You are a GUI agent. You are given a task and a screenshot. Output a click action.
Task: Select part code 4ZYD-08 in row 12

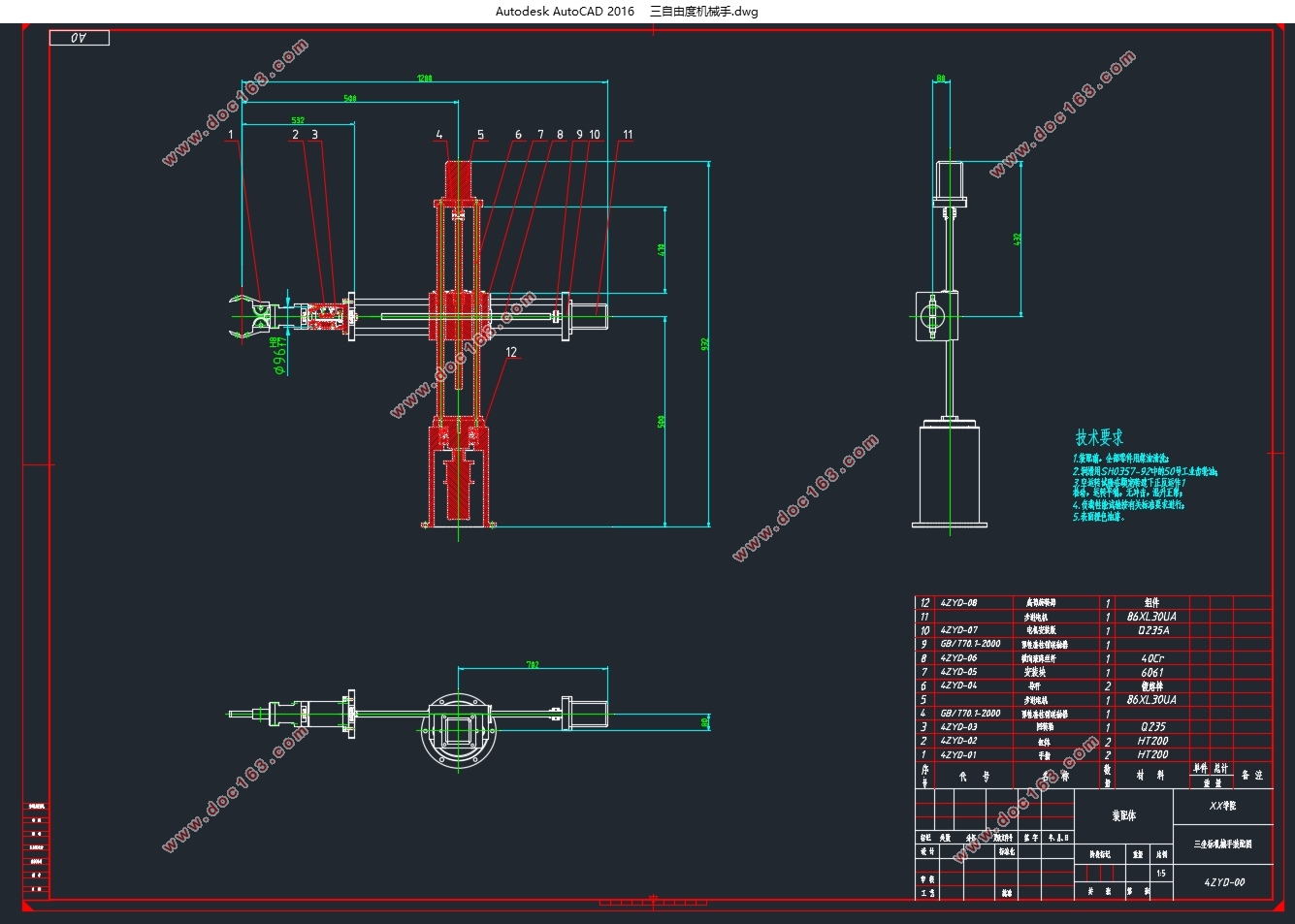tap(958, 603)
